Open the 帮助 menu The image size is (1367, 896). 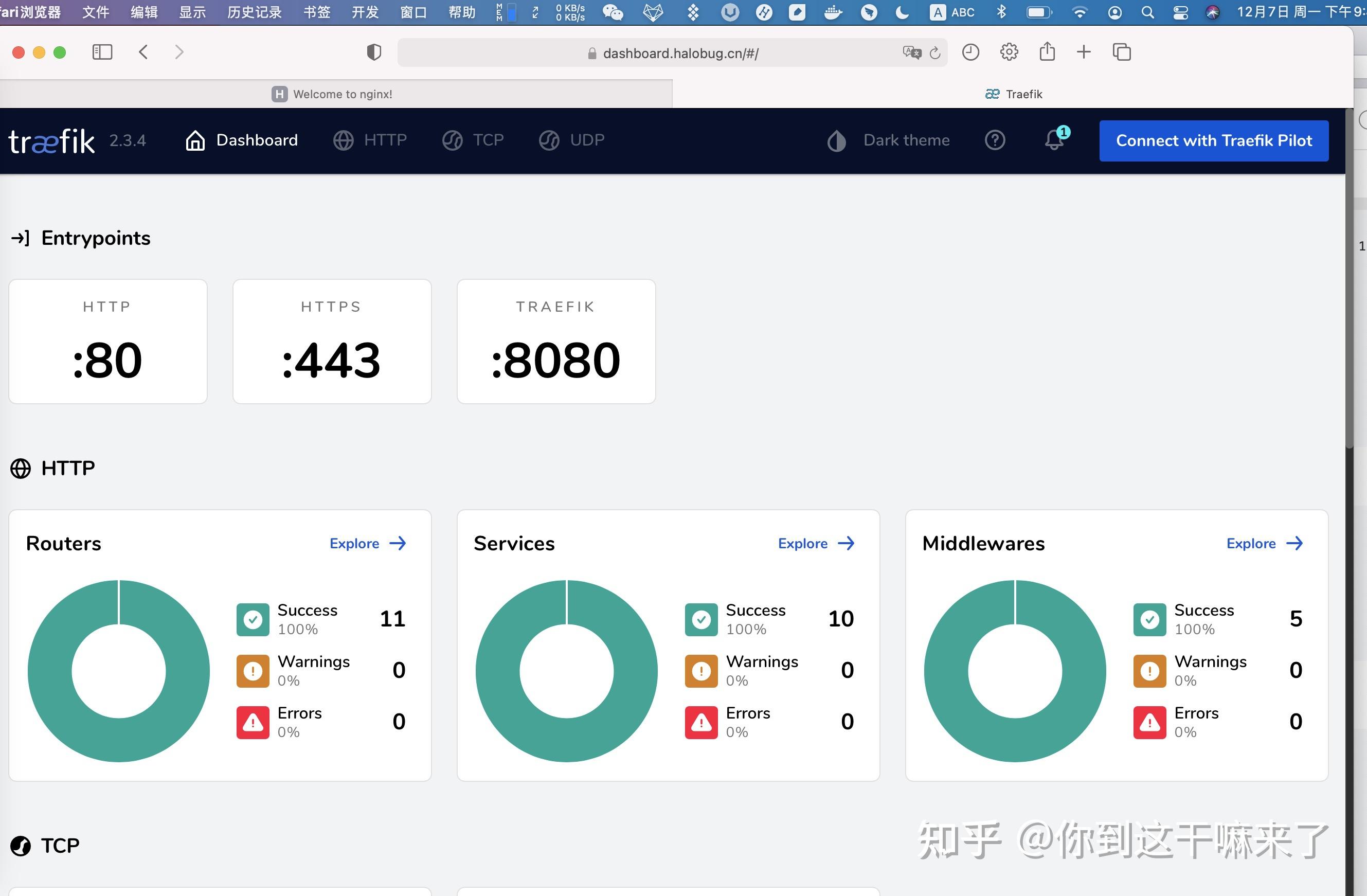click(x=461, y=12)
